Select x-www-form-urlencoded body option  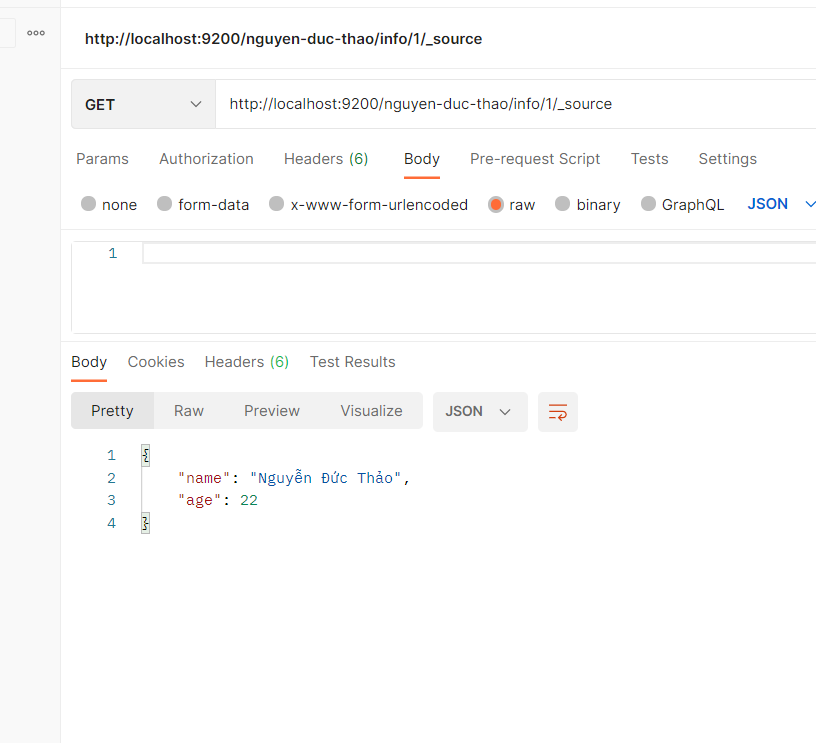(277, 204)
